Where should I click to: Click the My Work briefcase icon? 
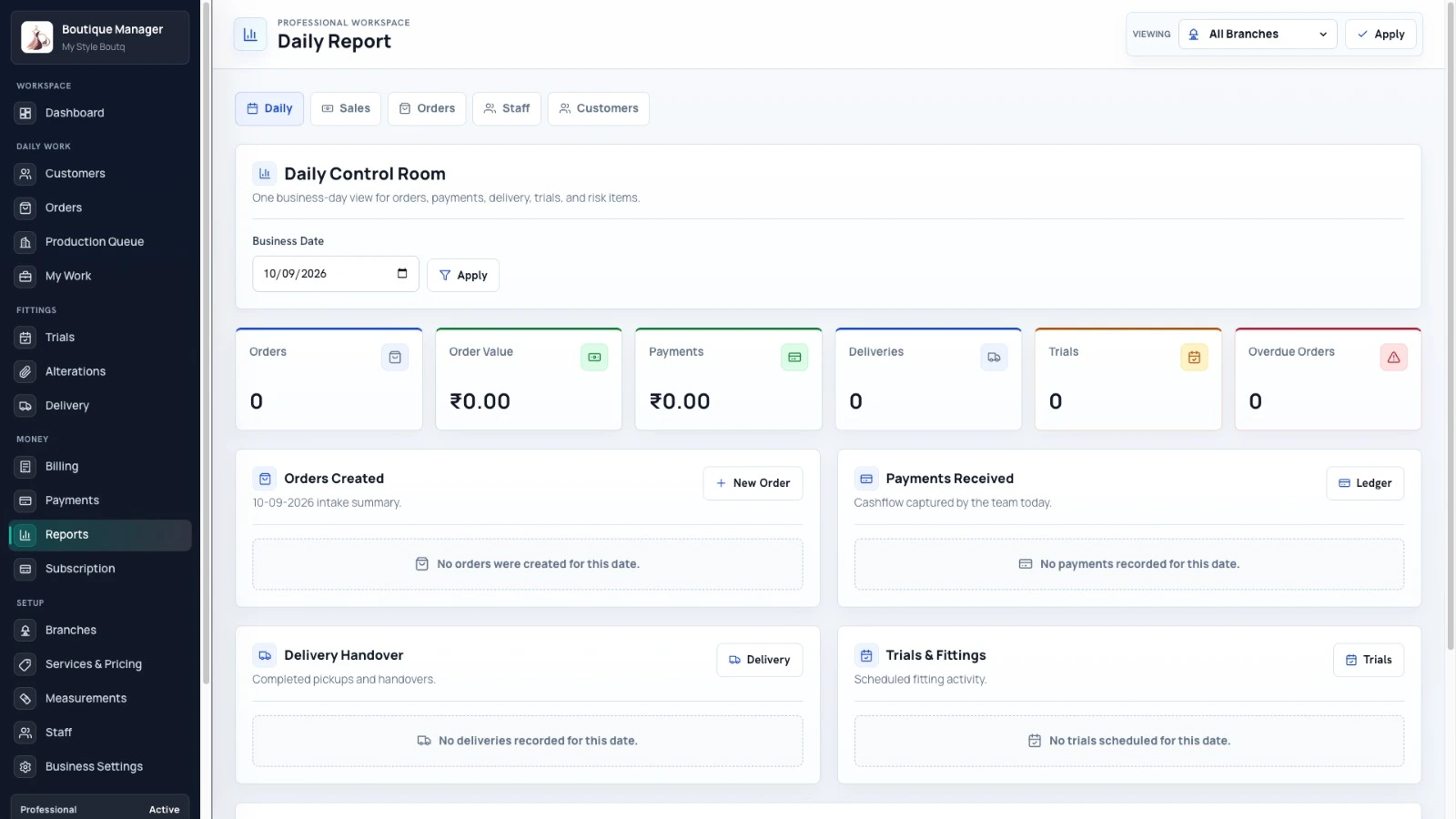point(25,276)
